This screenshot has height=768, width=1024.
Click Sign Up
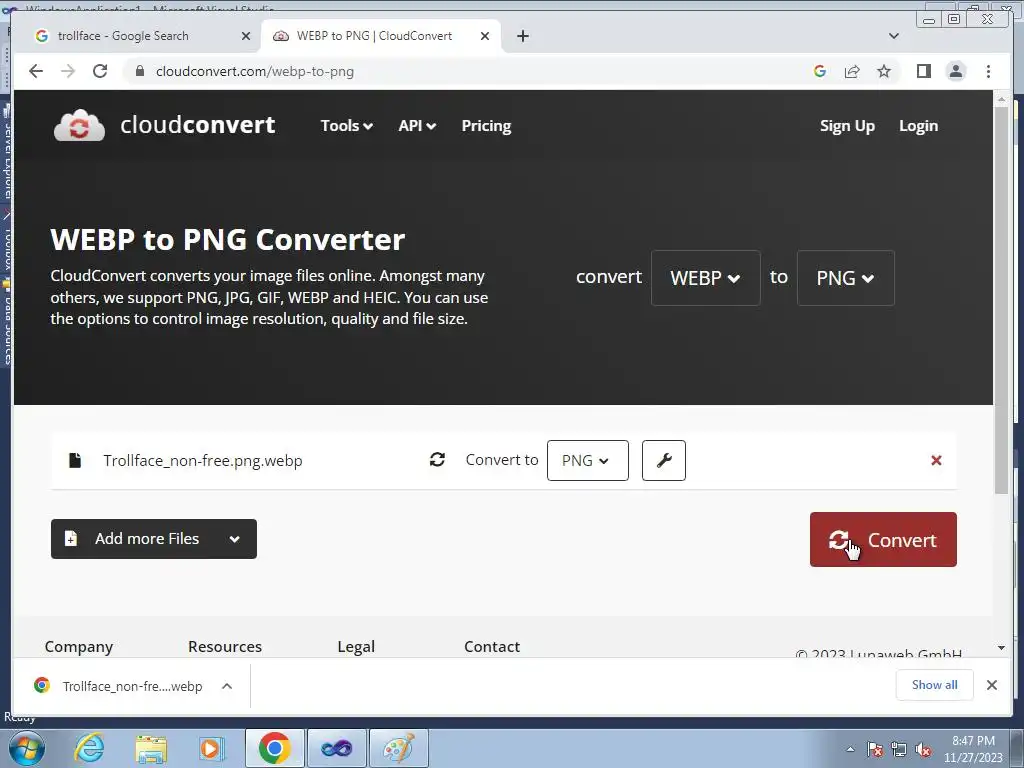pos(847,125)
